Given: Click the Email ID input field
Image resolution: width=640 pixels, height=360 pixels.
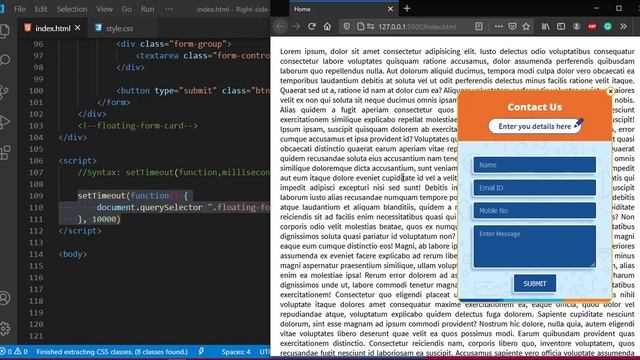Looking at the screenshot, I should coord(534,188).
